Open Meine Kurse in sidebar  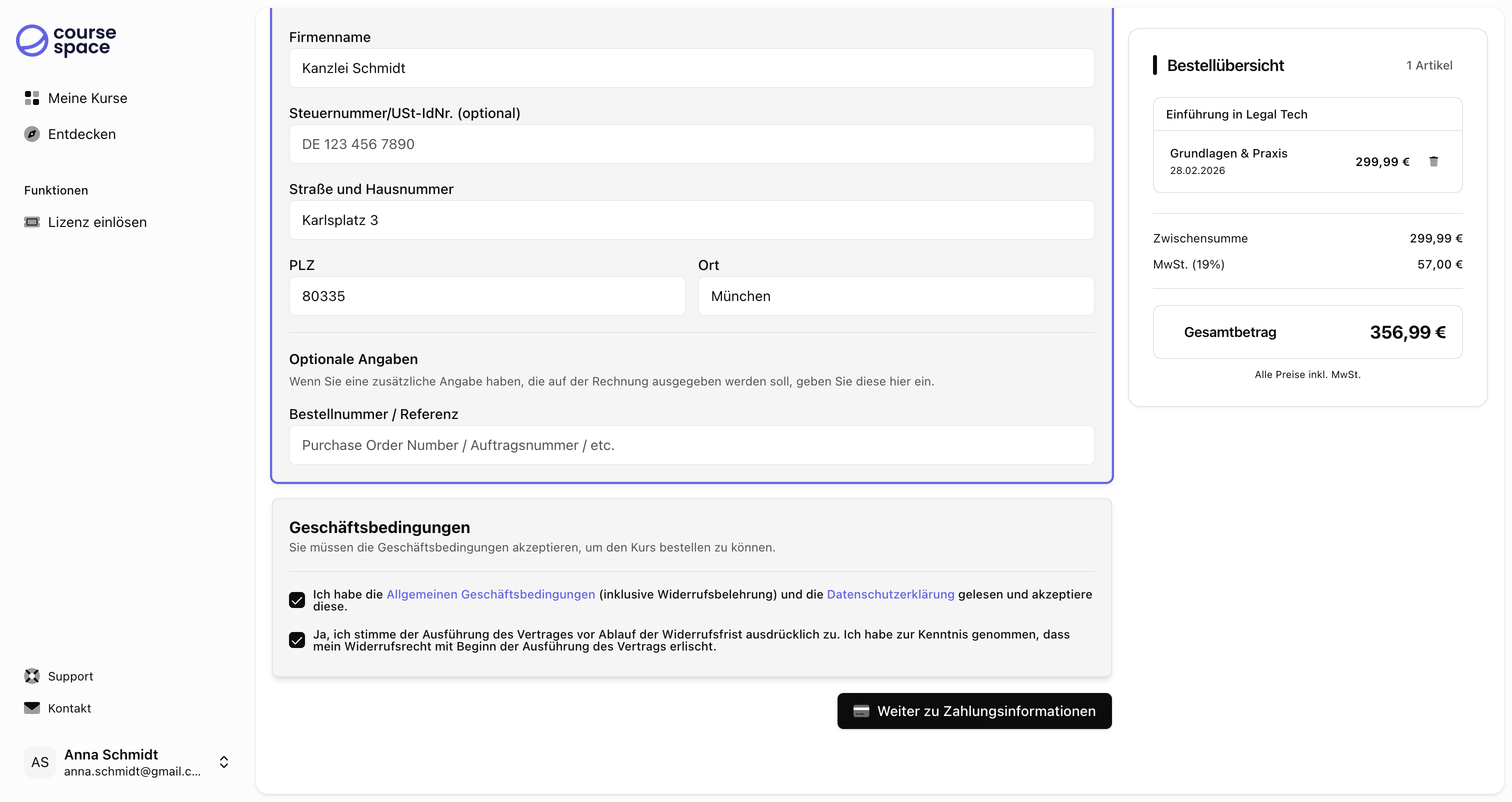[x=87, y=98]
